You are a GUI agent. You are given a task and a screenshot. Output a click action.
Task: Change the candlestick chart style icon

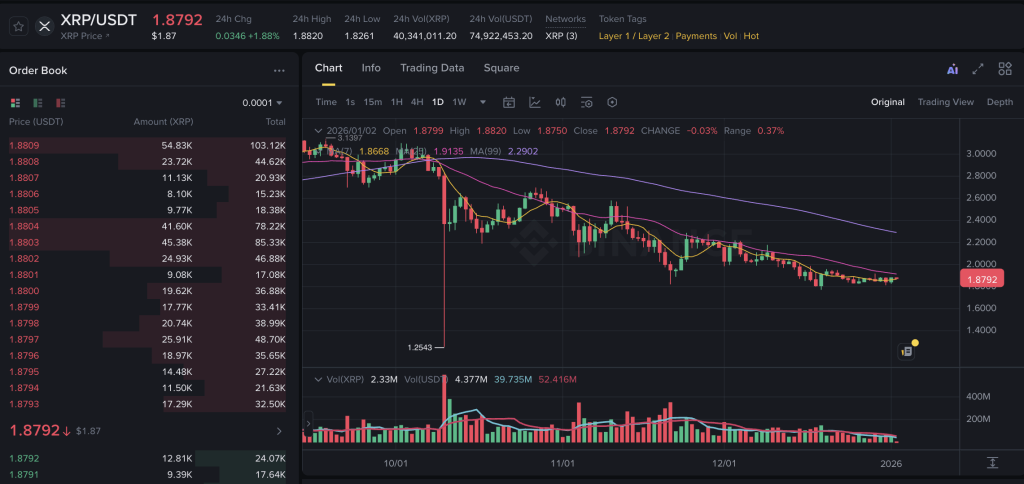(x=561, y=102)
